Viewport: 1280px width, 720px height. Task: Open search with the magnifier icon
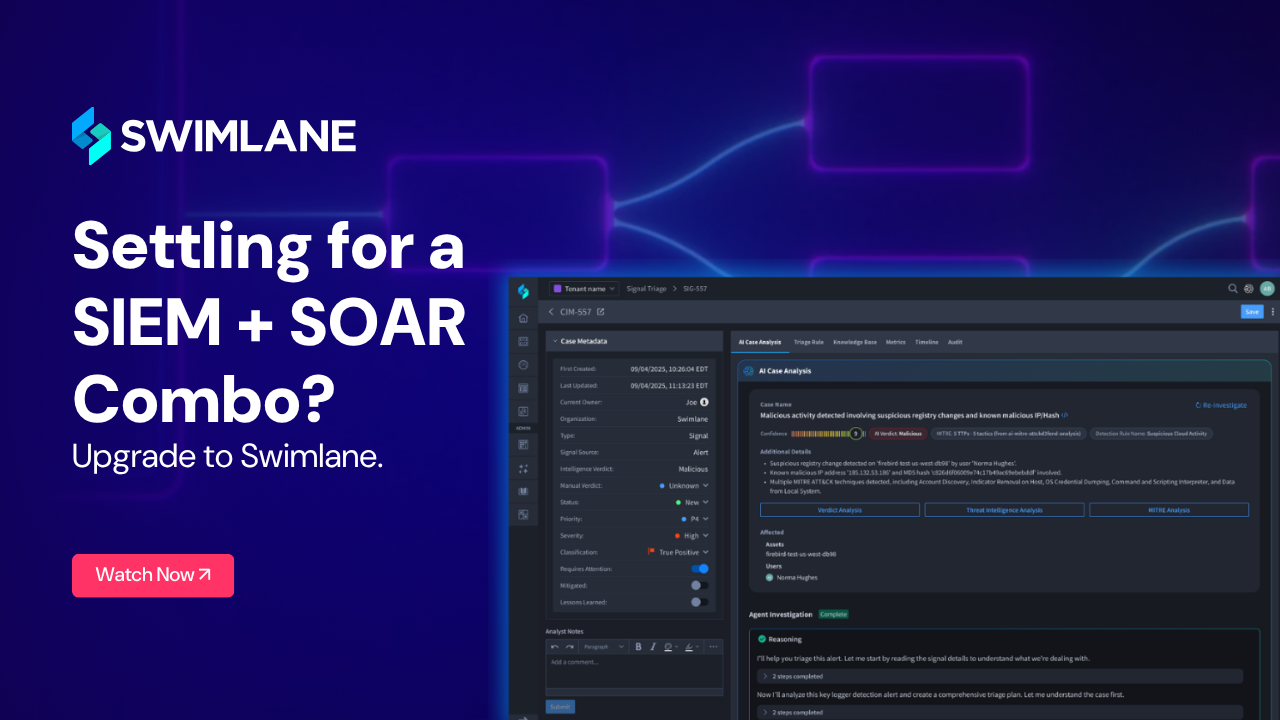[1233, 288]
